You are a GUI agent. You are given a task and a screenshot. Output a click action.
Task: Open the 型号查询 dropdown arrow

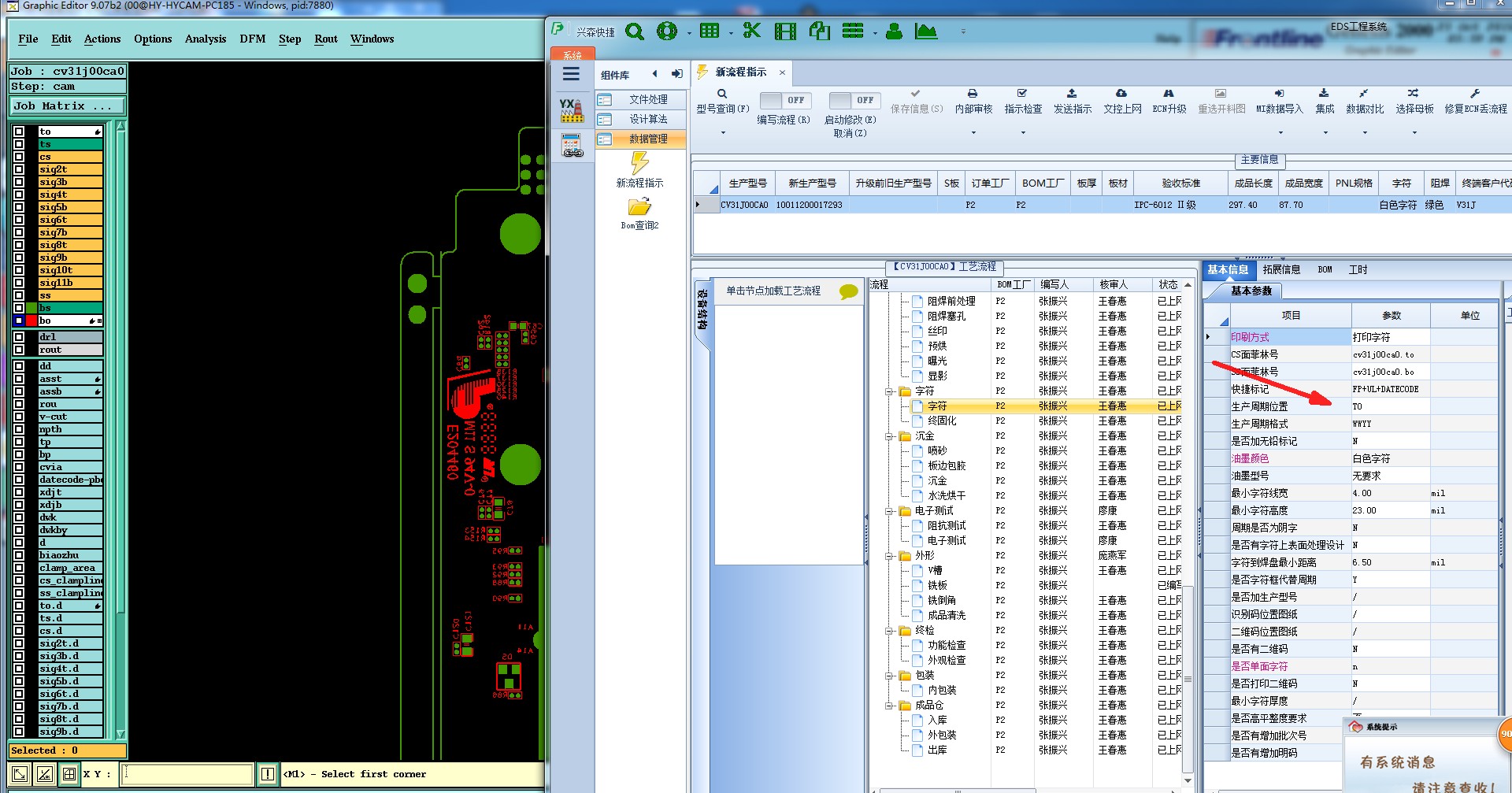723,132
